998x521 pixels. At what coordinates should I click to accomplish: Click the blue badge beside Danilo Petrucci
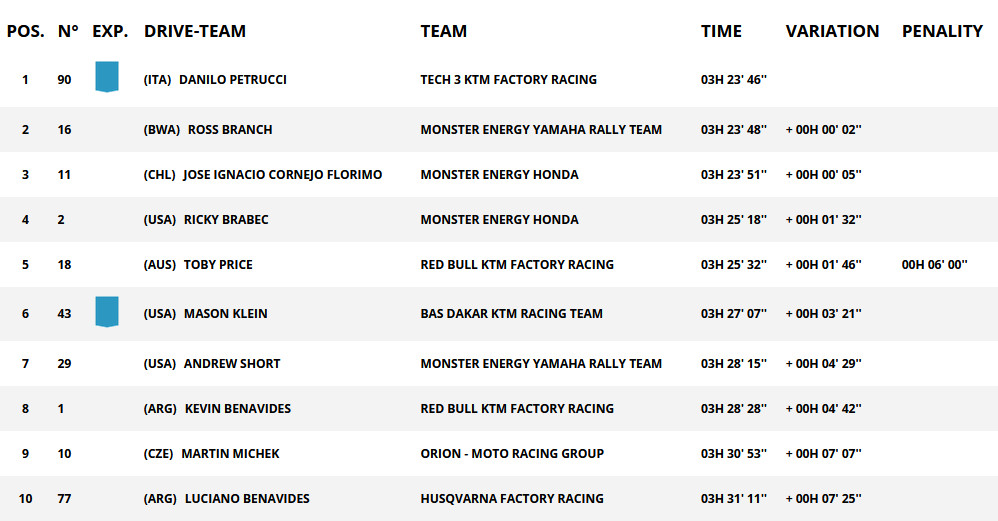(107, 77)
